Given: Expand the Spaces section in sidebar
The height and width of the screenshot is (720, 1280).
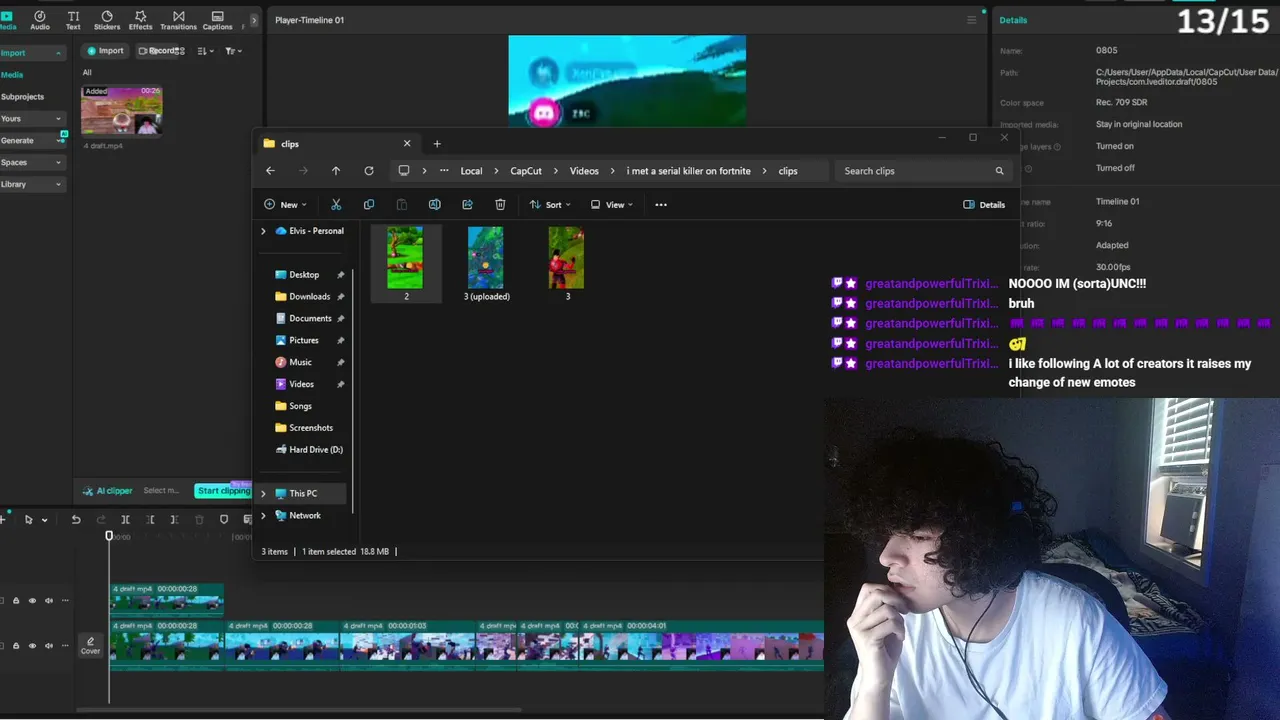Looking at the screenshot, I should coord(59,162).
